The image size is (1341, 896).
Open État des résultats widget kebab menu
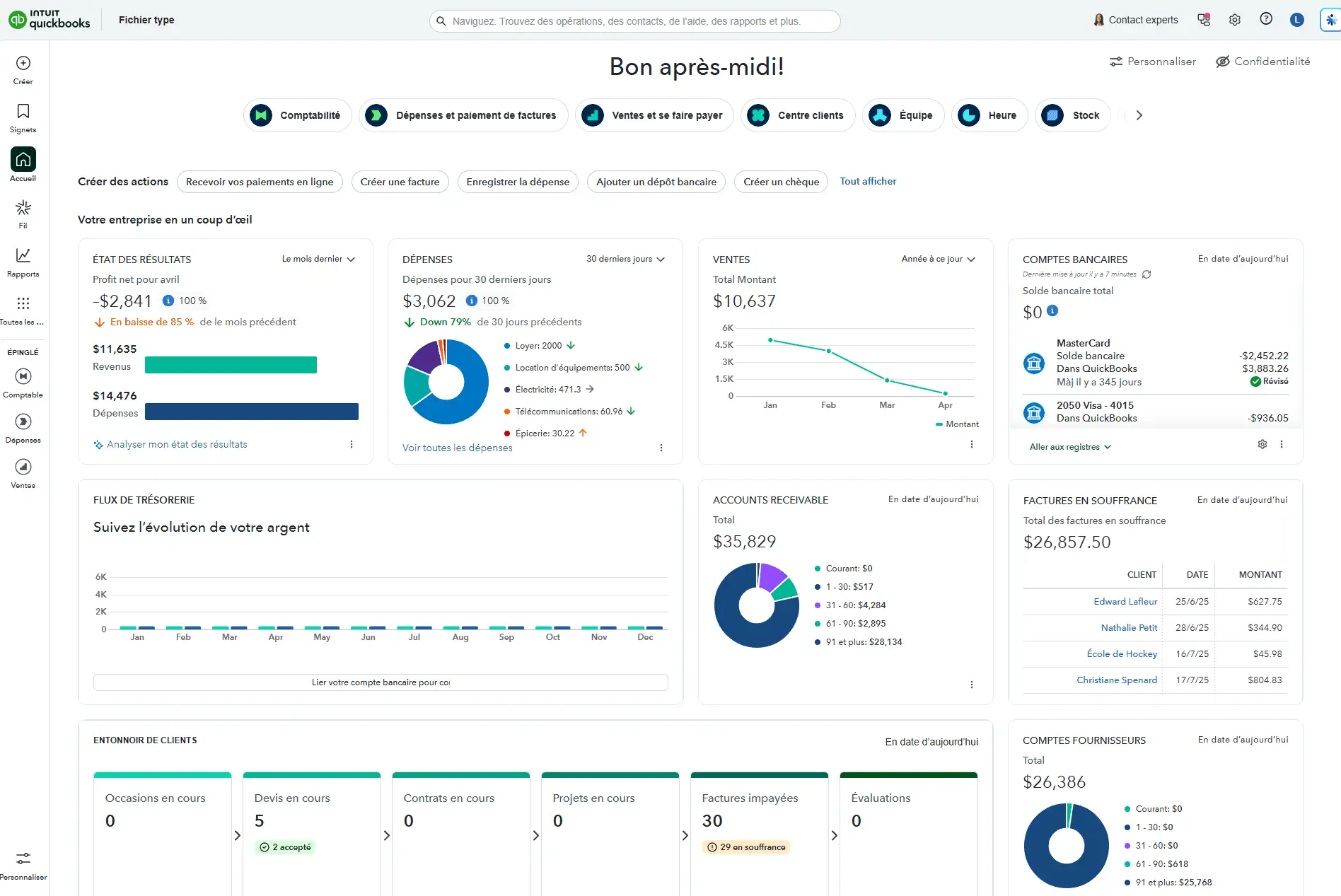coord(352,444)
